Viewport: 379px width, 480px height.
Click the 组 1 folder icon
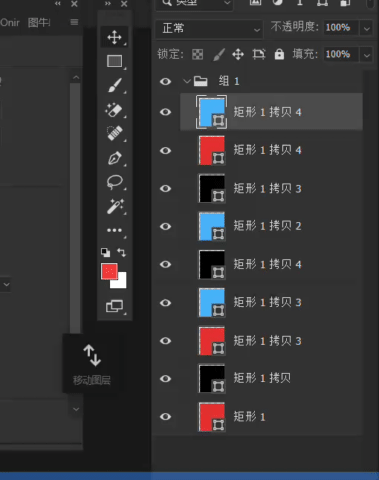click(200, 81)
